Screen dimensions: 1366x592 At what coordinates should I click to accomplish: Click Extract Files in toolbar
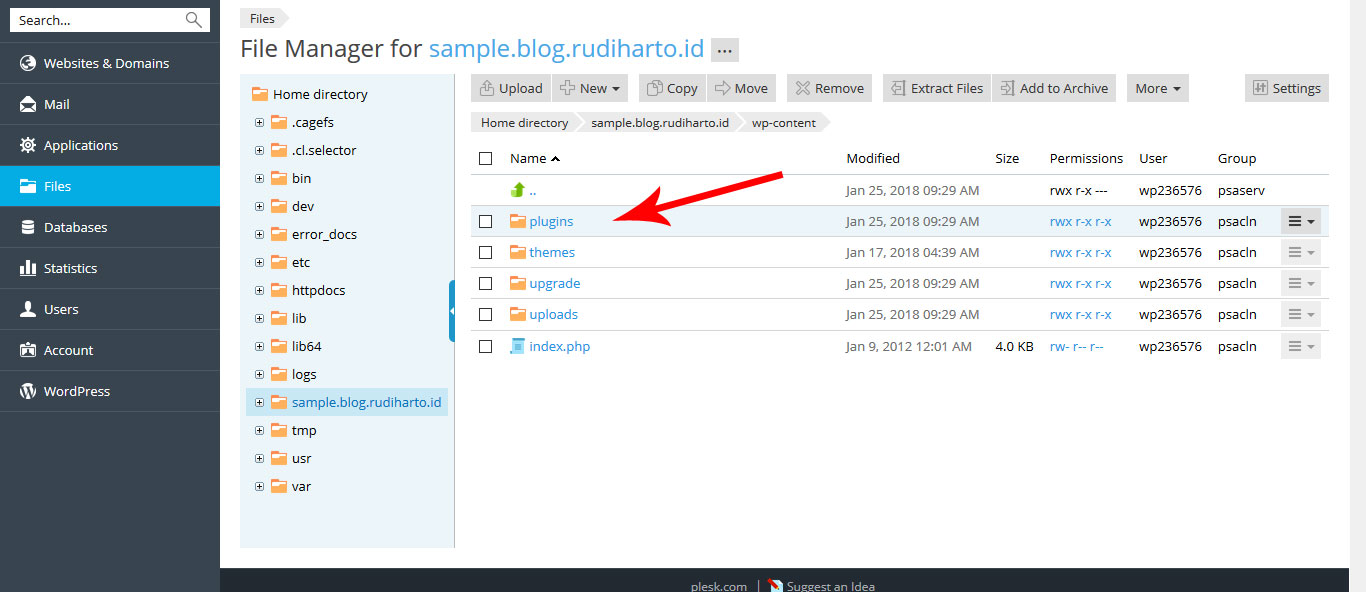[937, 88]
